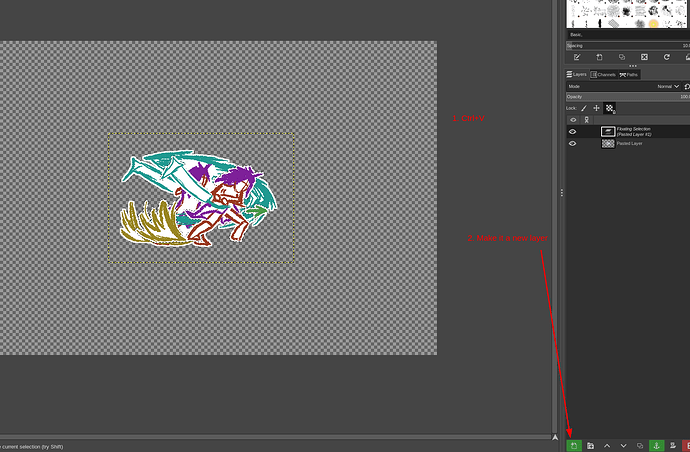Create a new brush
This screenshot has width=690, height=452.
[x=599, y=57]
